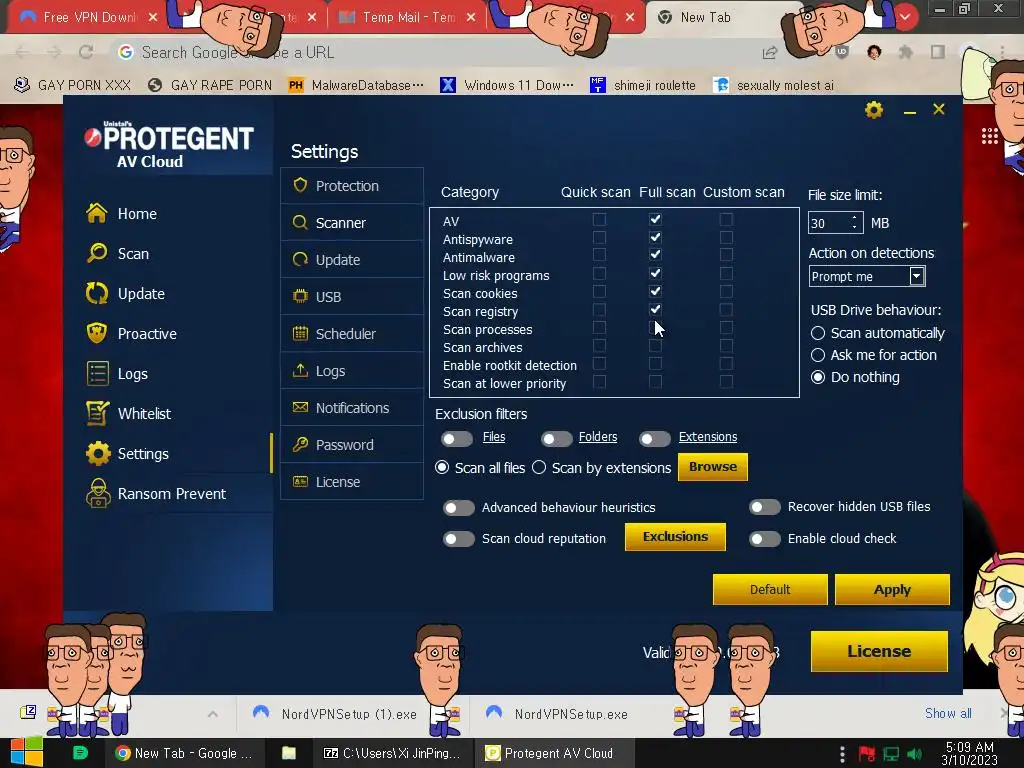
Task: Open the Whitelist sidebar item
Action: (128, 413)
